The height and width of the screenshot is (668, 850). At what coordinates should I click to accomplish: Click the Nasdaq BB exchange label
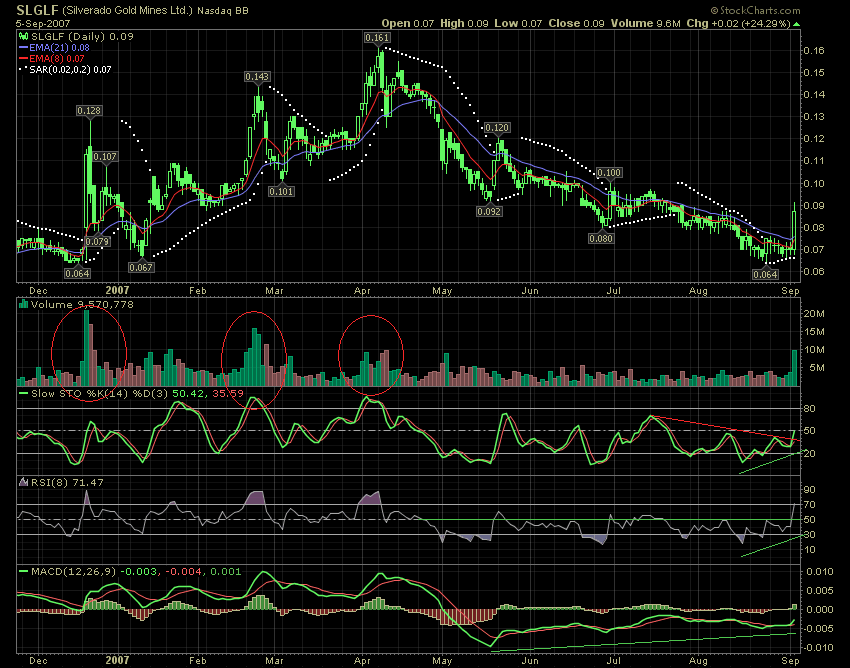point(222,10)
